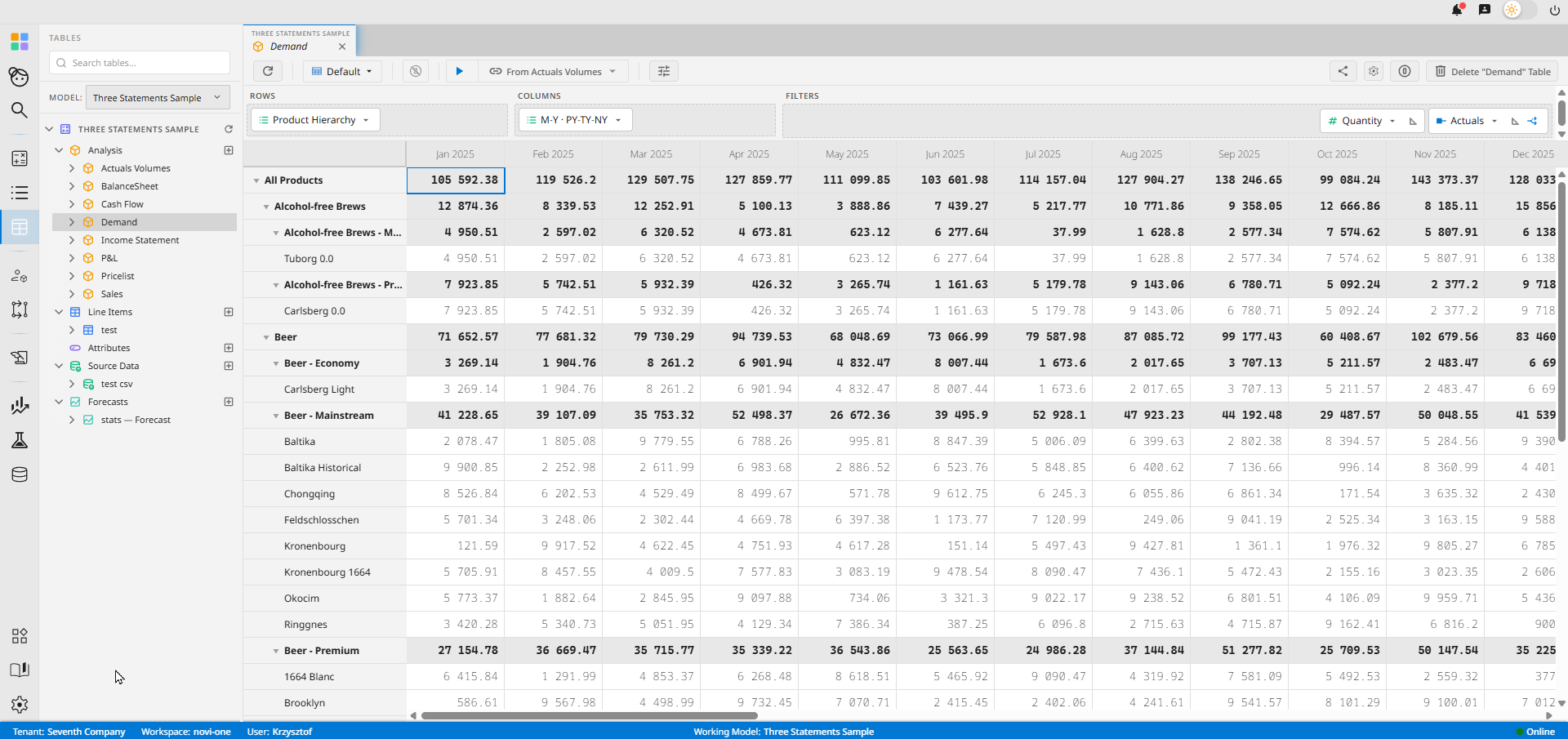
Task: Add new item to Line Items group
Action: pos(229,312)
